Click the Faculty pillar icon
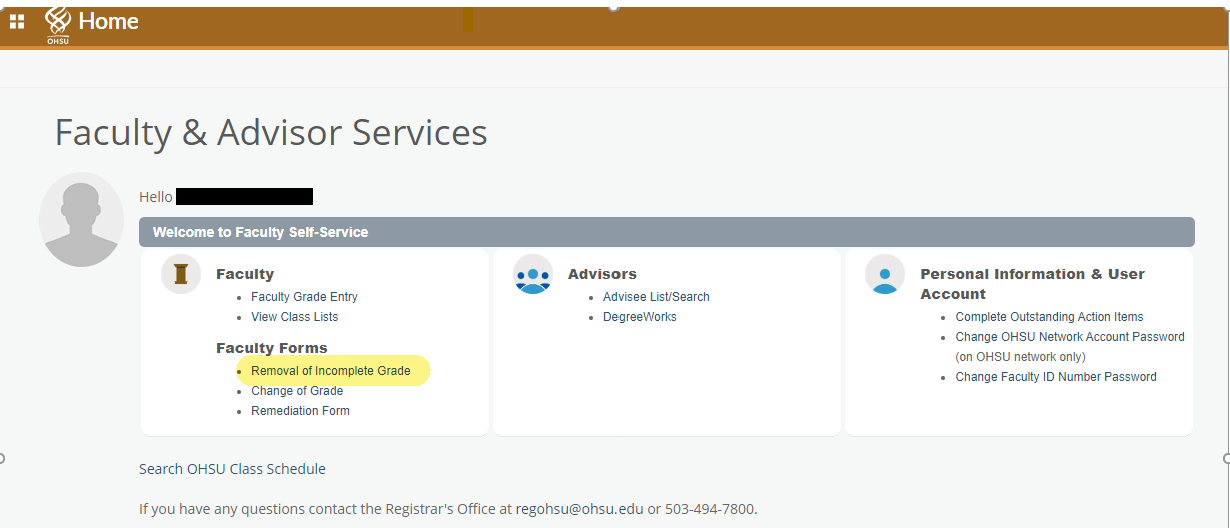The height and width of the screenshot is (528, 1230). pyautogui.click(x=181, y=274)
